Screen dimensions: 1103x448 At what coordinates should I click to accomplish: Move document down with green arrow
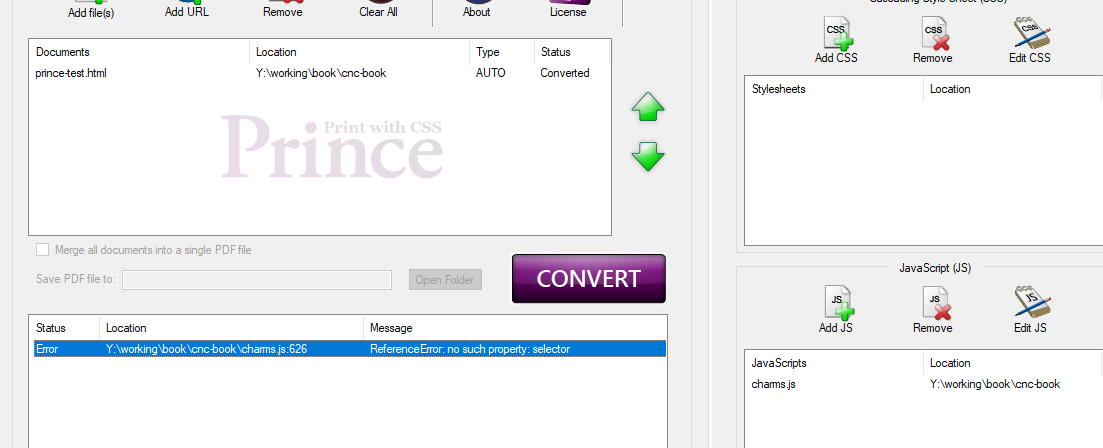(648, 156)
